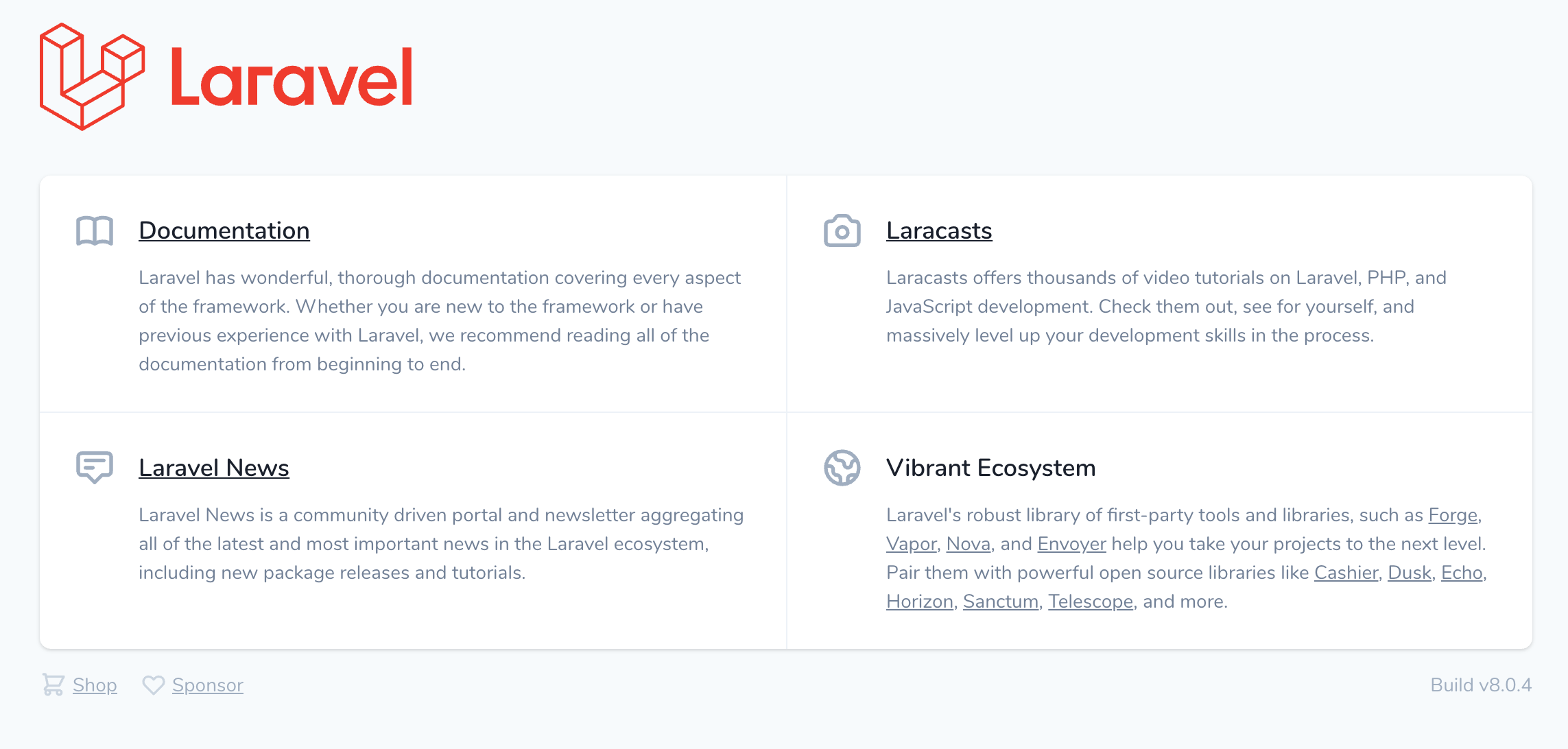Open the Laracasts link
Screen dimensions: 1568x749
(939, 230)
